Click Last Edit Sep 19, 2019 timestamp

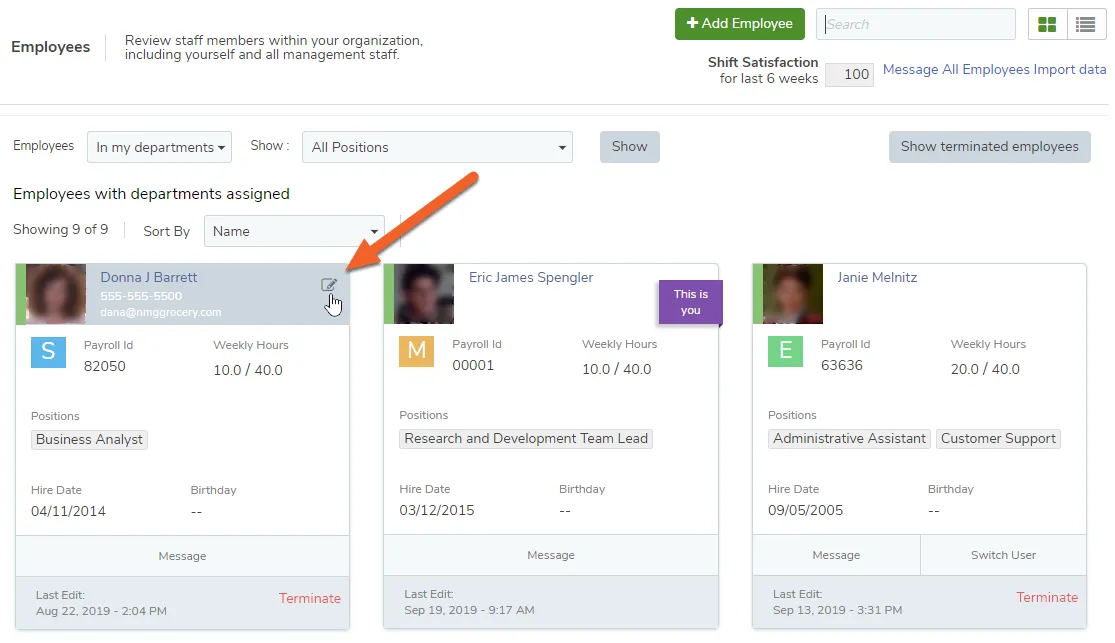tap(469, 610)
